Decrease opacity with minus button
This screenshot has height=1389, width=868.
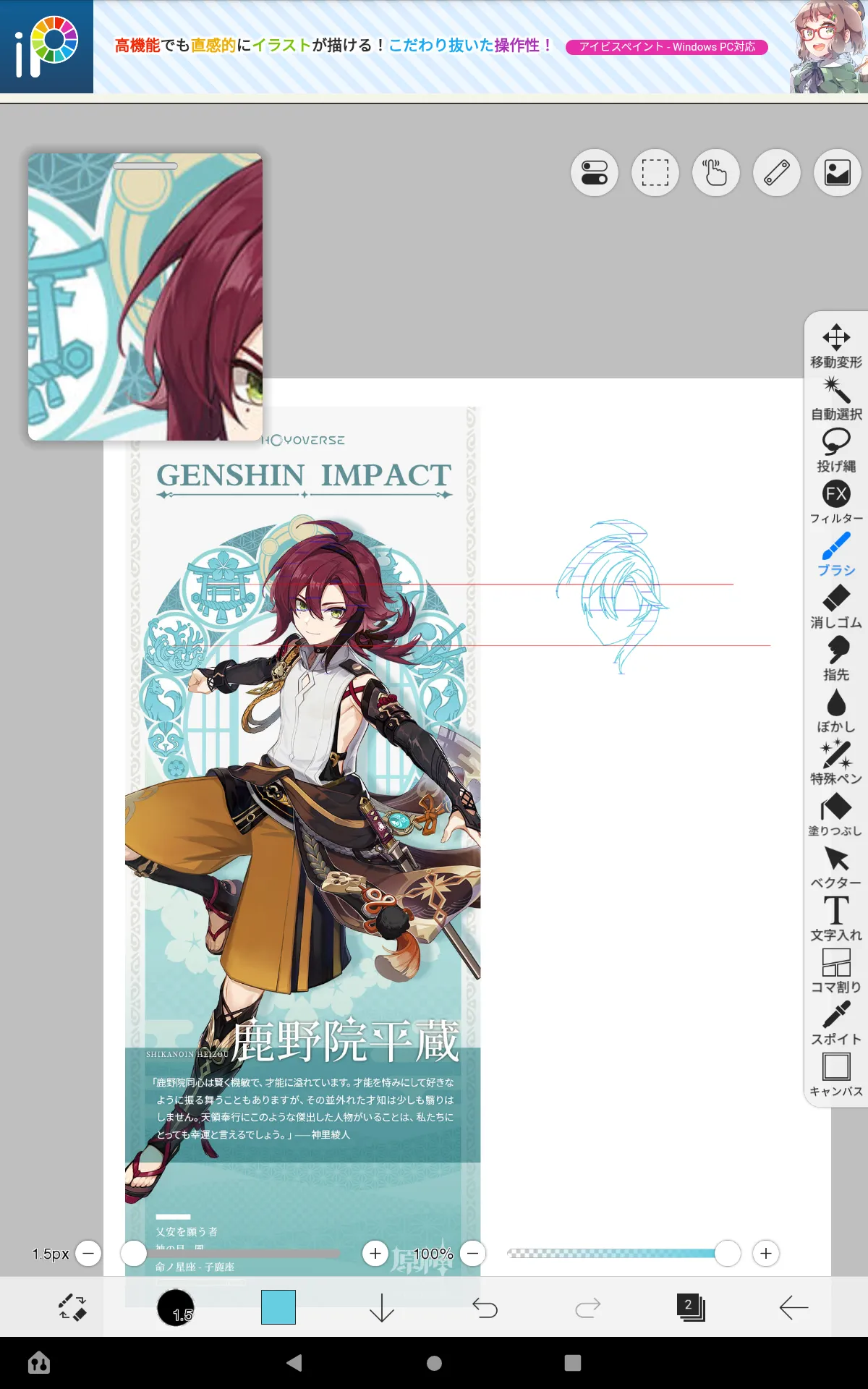[473, 1253]
